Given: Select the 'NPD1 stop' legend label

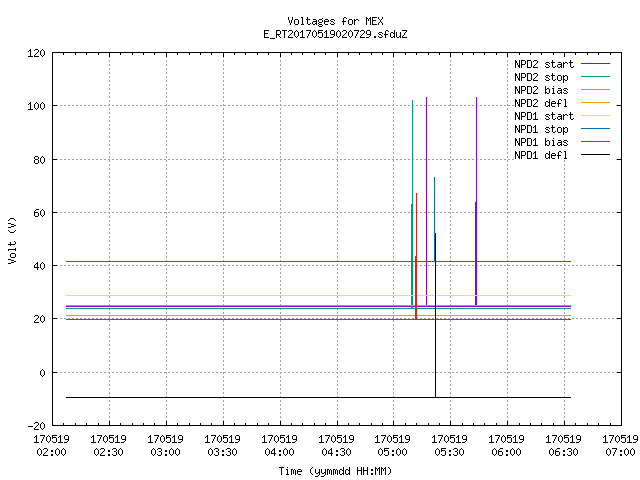Looking at the screenshot, I should (x=541, y=129).
